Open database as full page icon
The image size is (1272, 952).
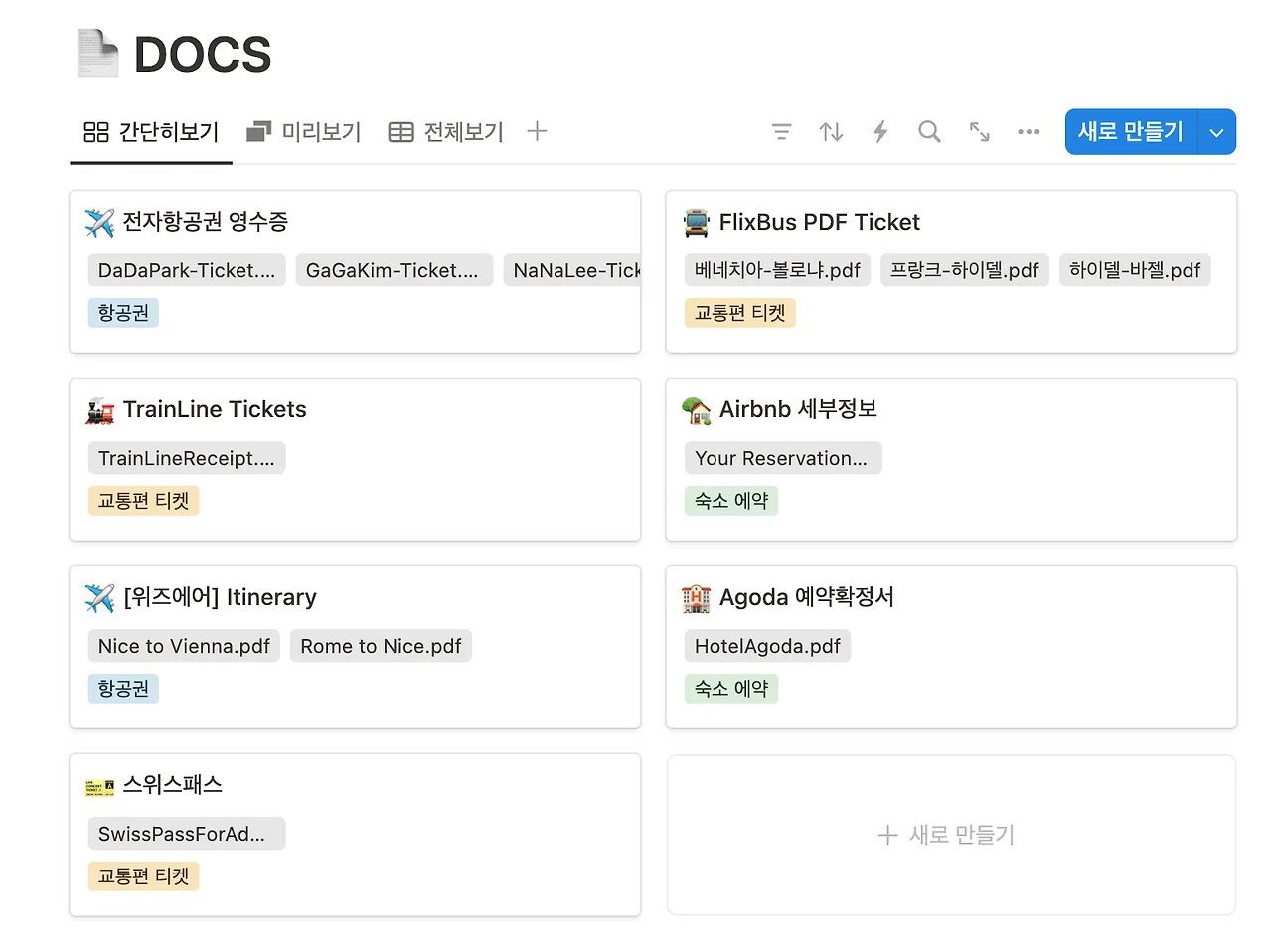click(x=979, y=131)
